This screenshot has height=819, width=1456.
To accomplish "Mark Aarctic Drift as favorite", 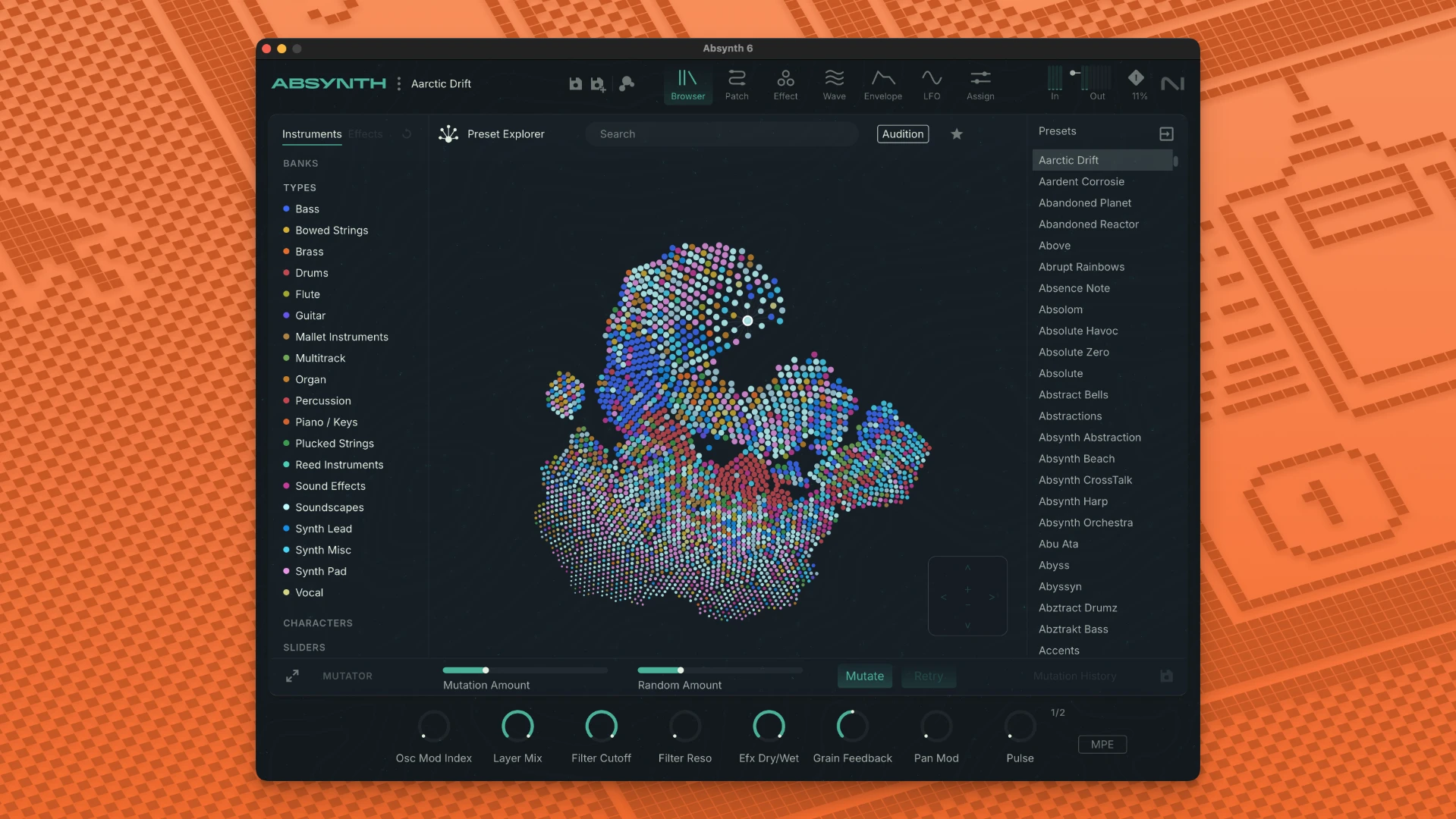I will (956, 133).
